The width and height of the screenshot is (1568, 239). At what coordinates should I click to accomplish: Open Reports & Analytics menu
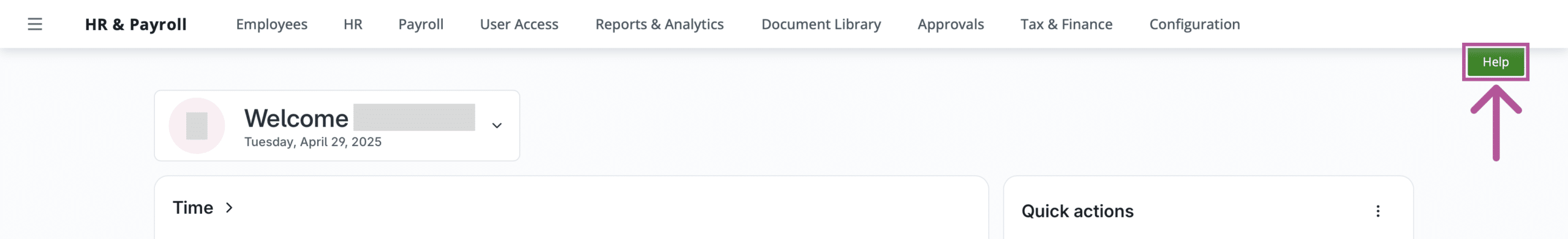coord(660,24)
